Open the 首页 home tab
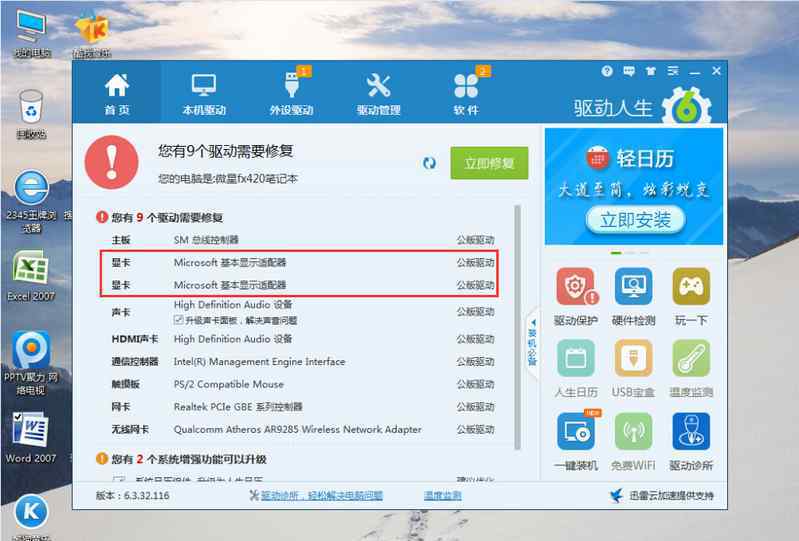 117,94
